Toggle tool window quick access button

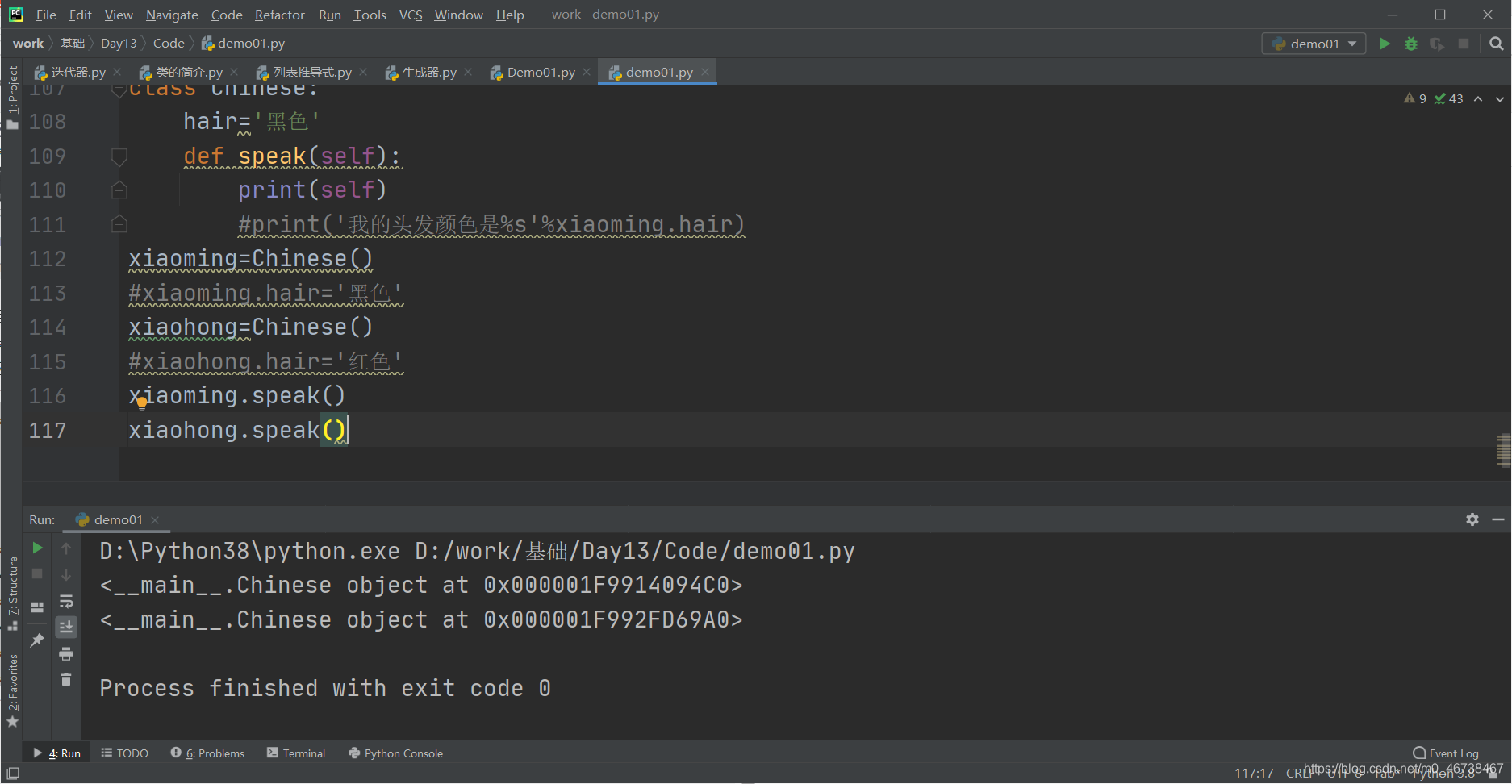[13, 773]
